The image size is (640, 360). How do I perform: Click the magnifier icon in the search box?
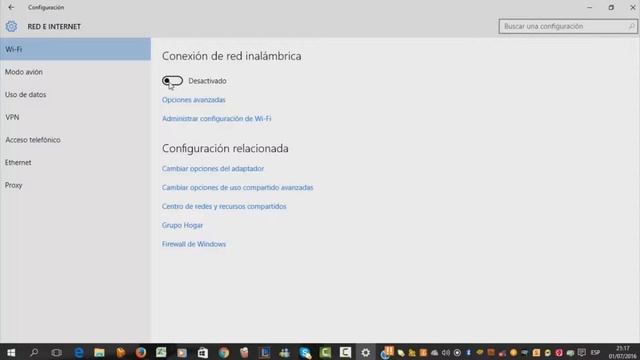631,27
